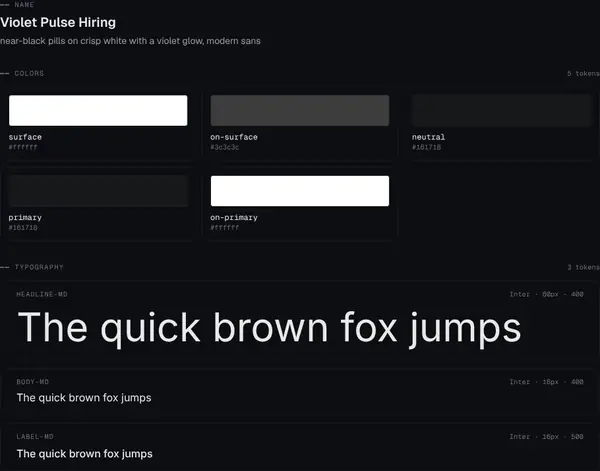Viewport: 600px width, 471px height.
Task: Click the NAME section label
Action: [24, 5]
